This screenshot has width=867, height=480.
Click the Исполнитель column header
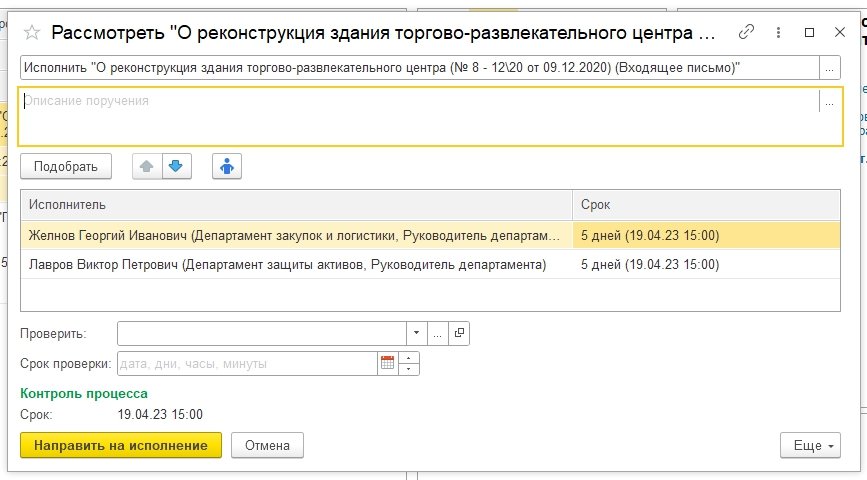coord(296,205)
